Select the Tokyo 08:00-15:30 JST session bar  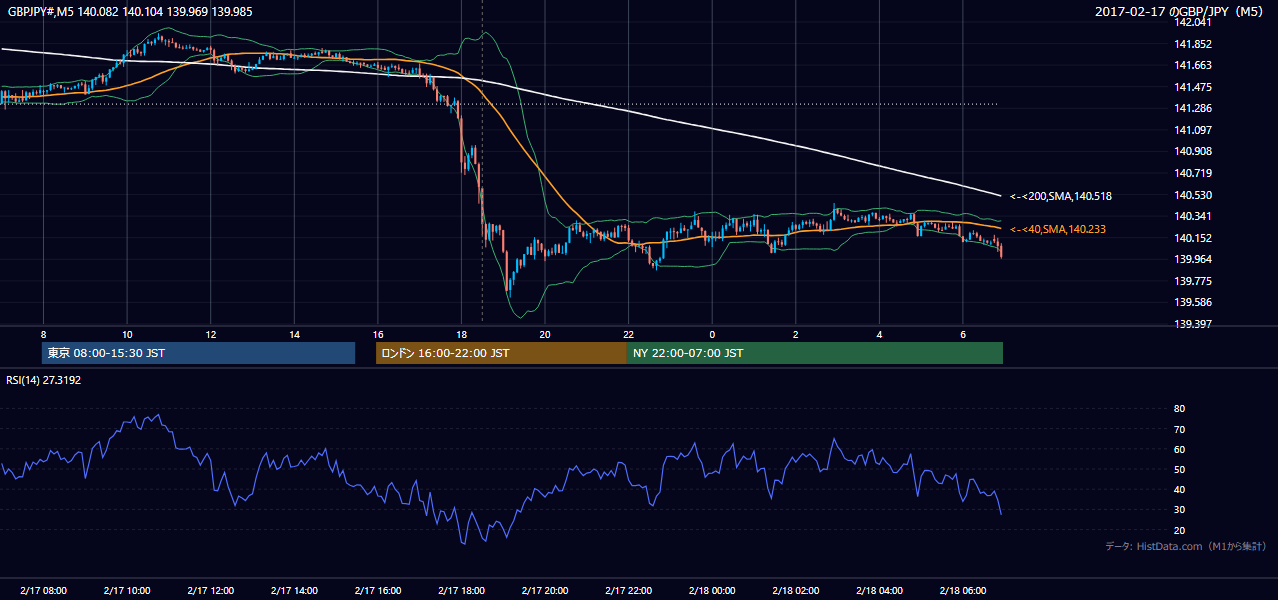198,353
